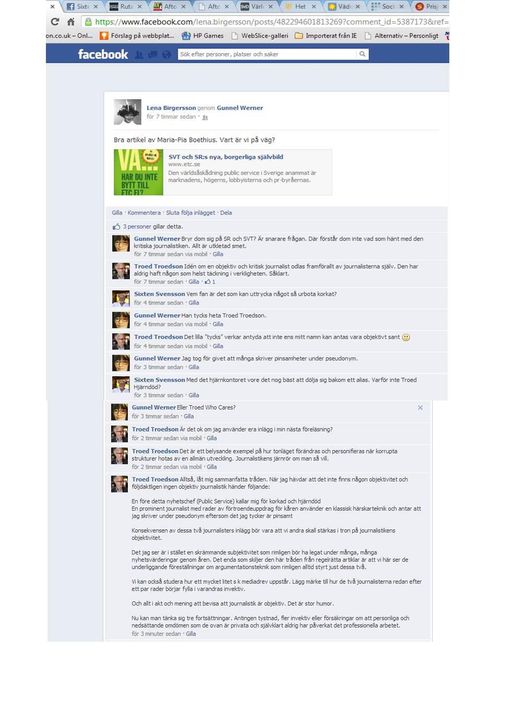
Task: Click the Facebook logo in header
Action: [x=103, y=55]
